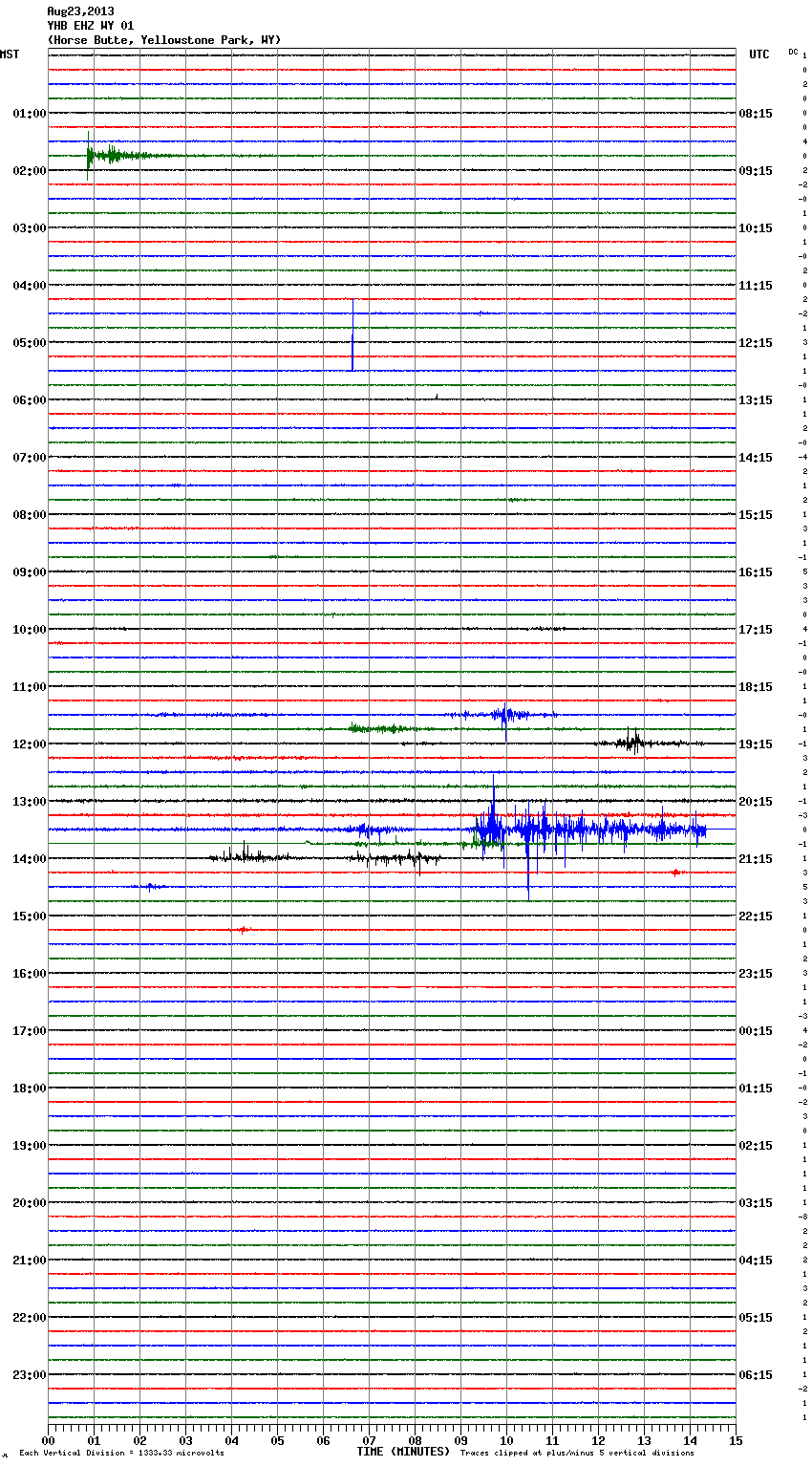Click the 18:15 UTC time label
Screen dimensions: 812x1466
pyautogui.click(x=756, y=687)
